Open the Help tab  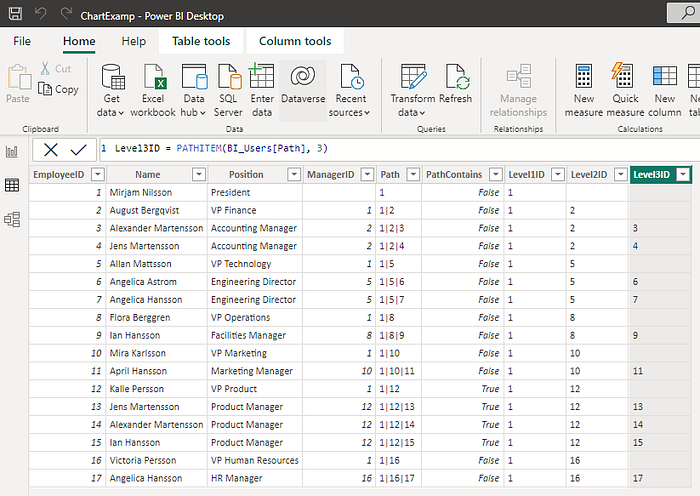pyautogui.click(x=133, y=41)
